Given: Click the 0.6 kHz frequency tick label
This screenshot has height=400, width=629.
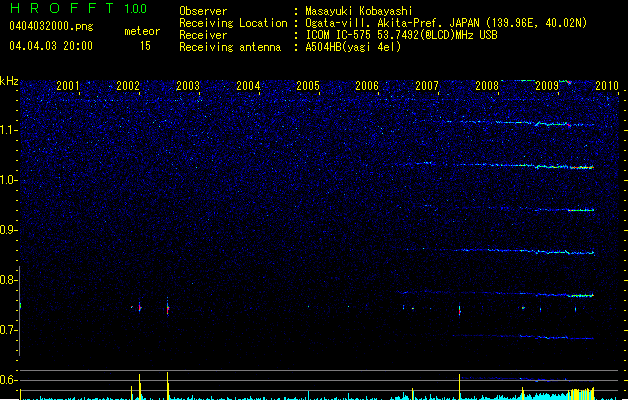Looking at the screenshot, I should coord(9,380).
